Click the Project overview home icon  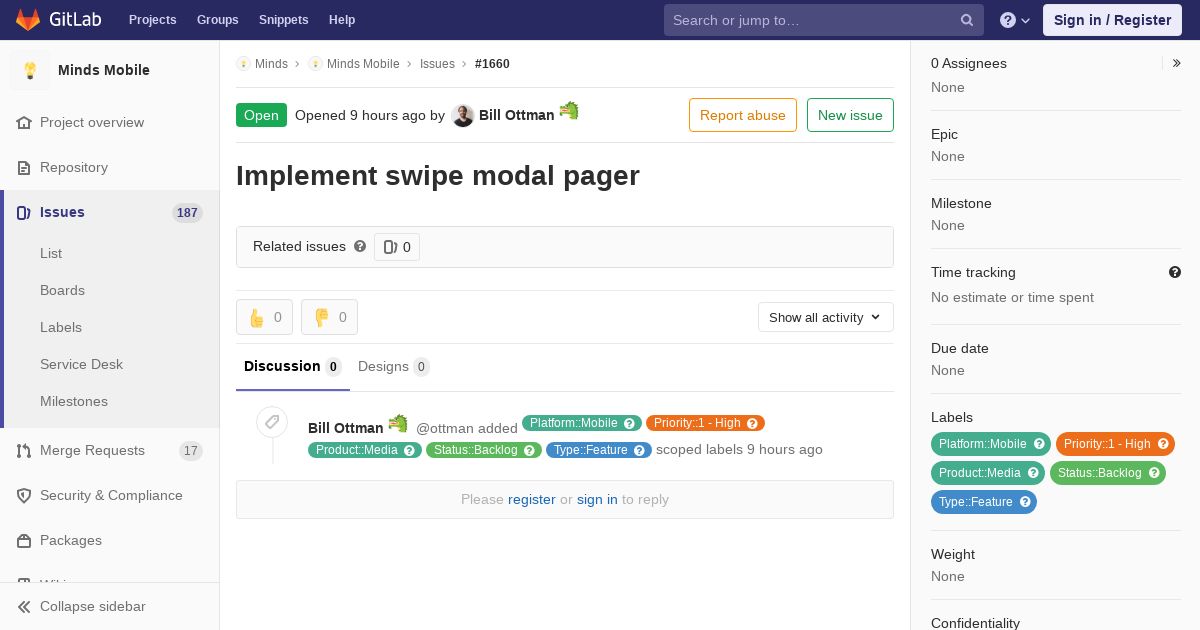click(24, 122)
